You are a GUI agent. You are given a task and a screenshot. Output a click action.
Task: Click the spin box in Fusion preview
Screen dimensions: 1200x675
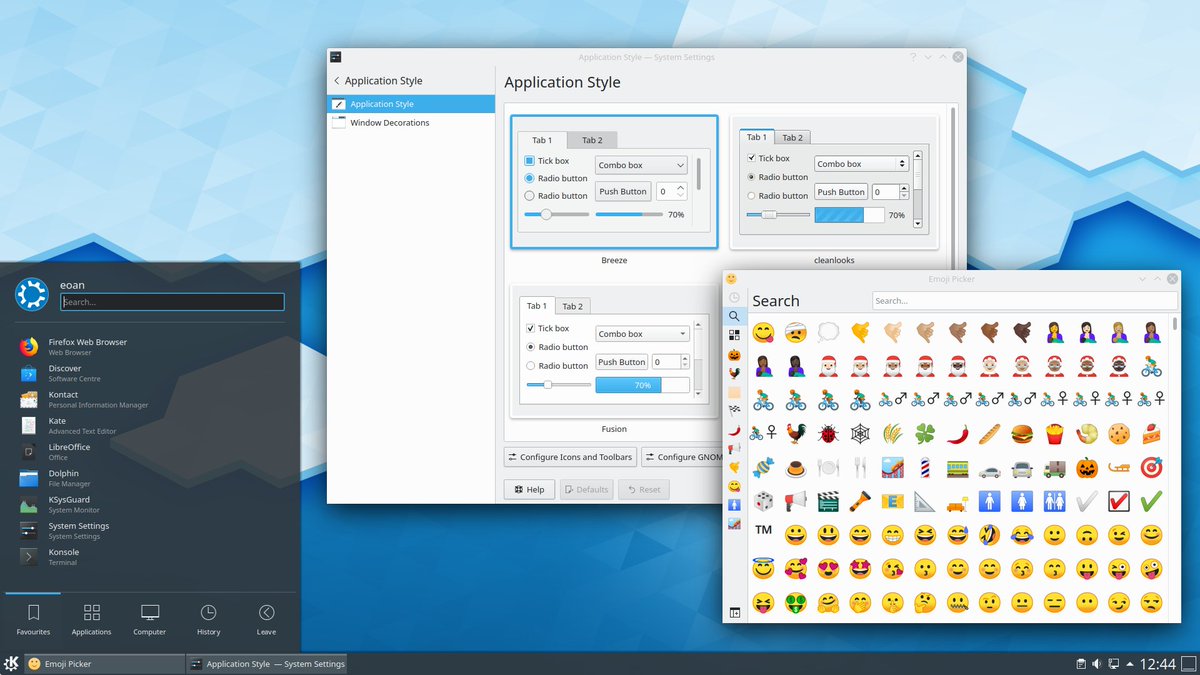click(671, 362)
